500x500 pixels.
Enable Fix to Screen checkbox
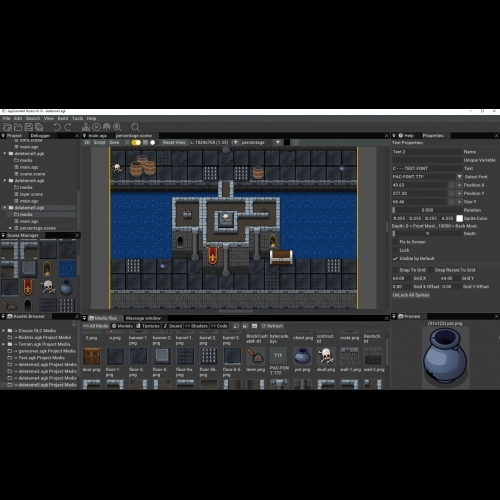[x=395, y=242]
